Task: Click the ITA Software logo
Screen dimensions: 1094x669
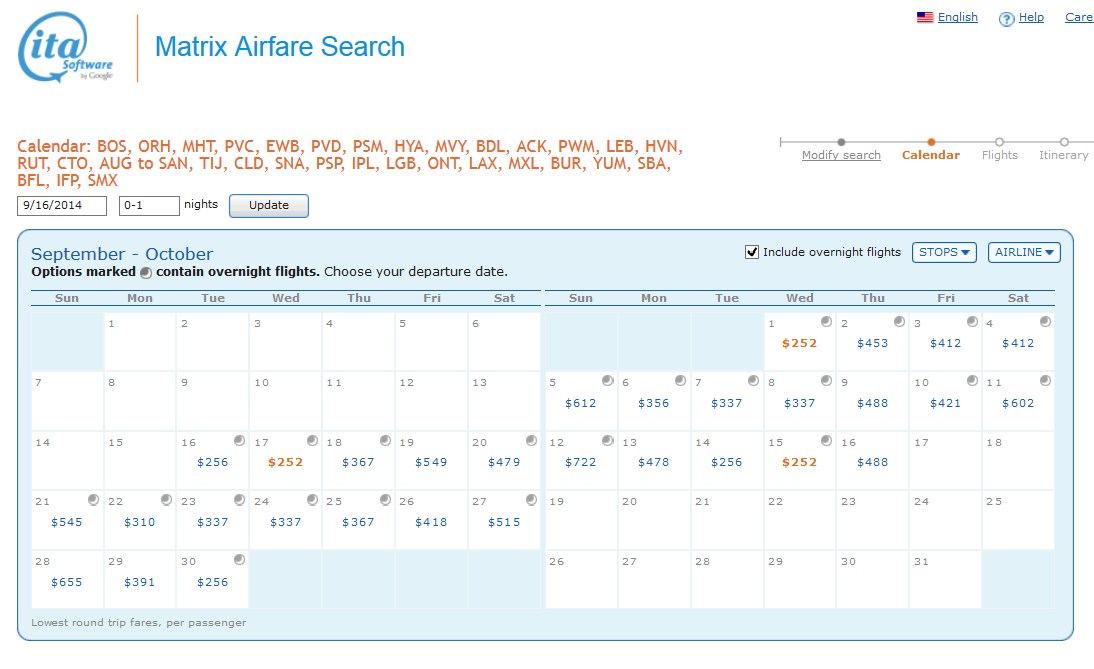Action: point(66,48)
